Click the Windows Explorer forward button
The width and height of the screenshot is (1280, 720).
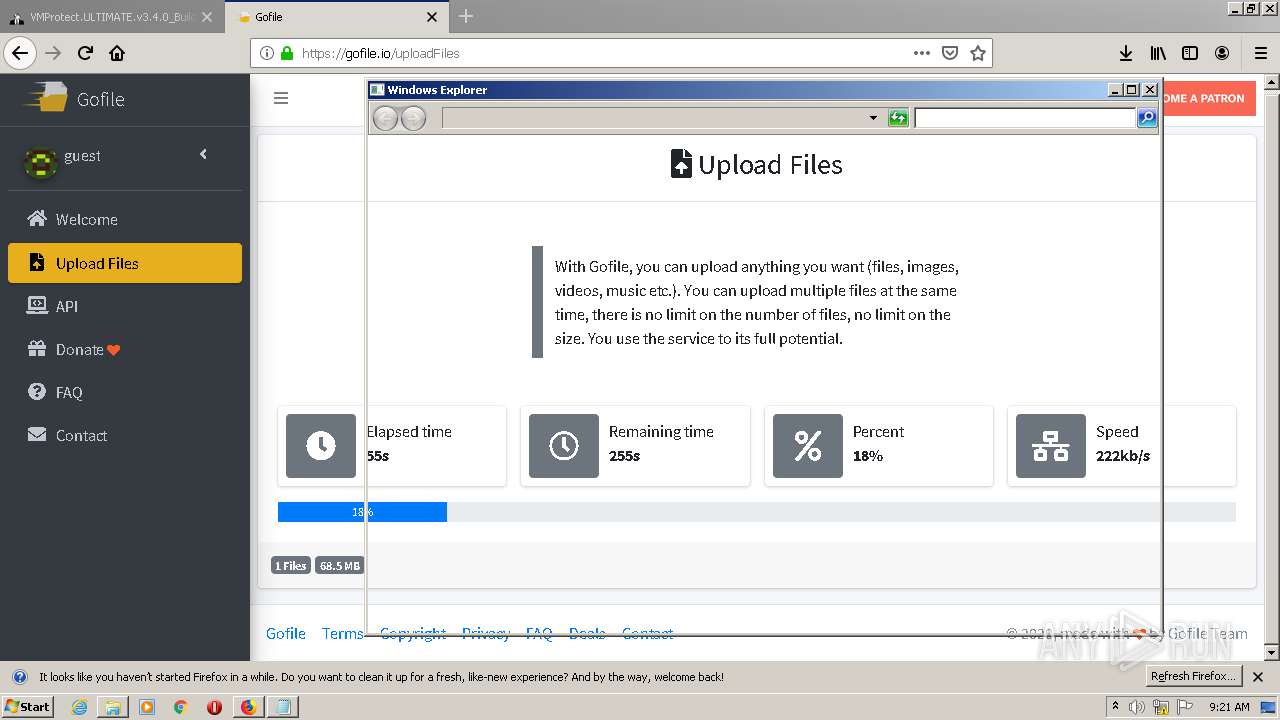point(413,118)
